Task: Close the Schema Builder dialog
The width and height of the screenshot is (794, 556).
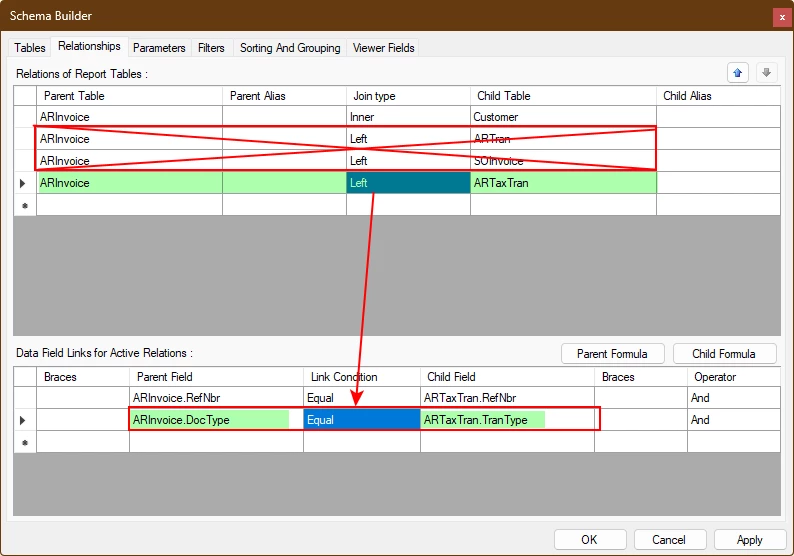Action: tap(782, 17)
